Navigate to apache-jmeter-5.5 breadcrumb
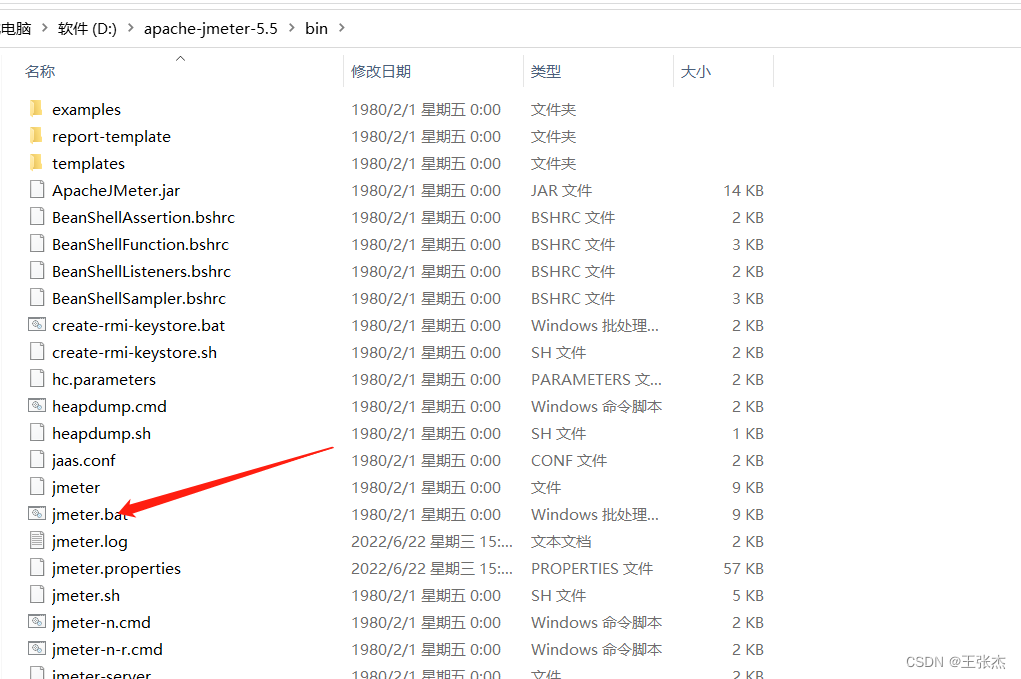1021x679 pixels. click(210, 29)
